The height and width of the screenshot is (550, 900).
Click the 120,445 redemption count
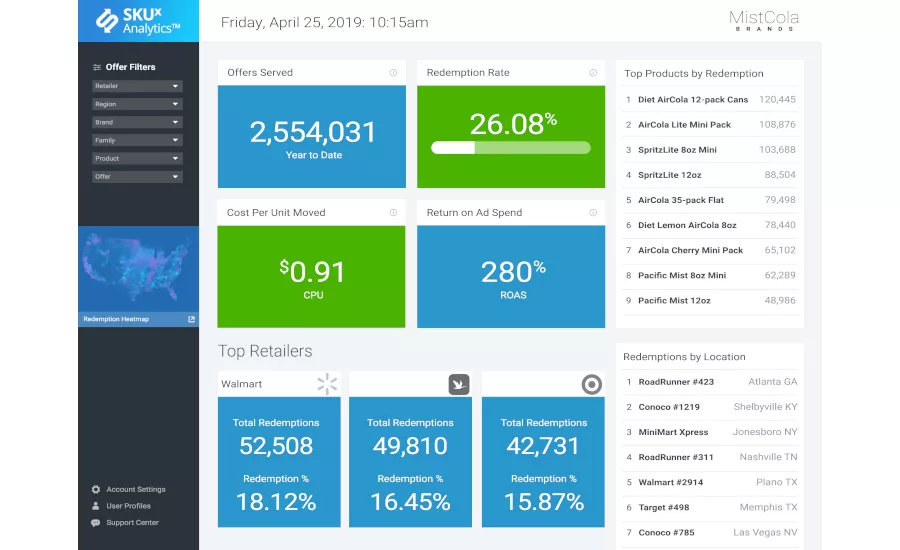pos(777,99)
